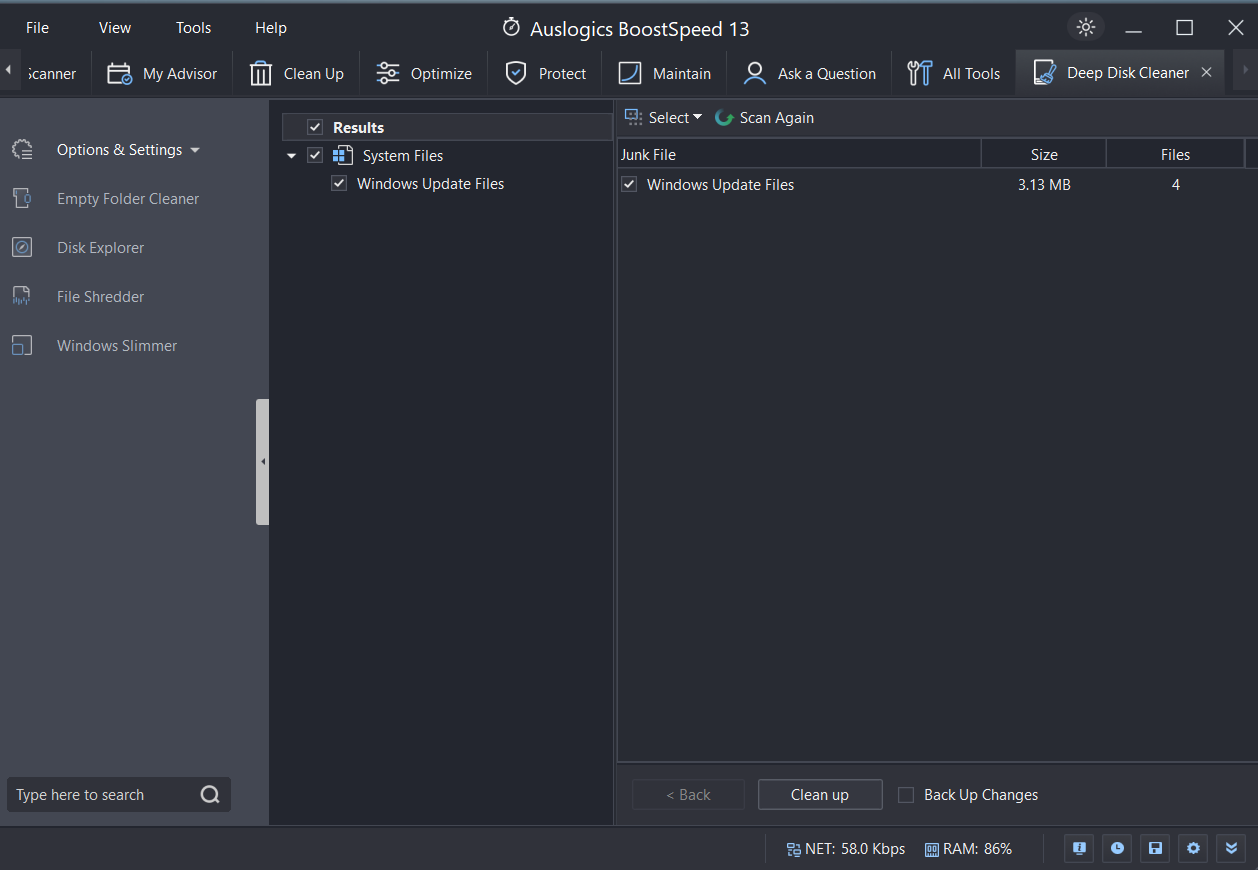Click the Empty Folder Cleaner icon

pyautogui.click(x=22, y=198)
